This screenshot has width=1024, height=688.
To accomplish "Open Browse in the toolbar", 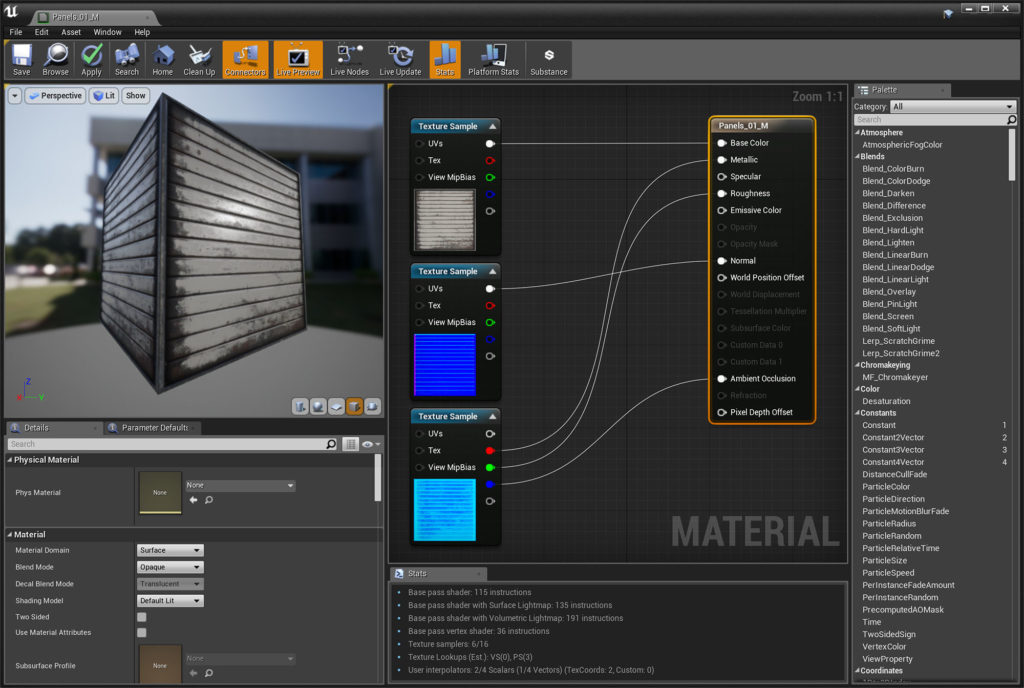I will 55,59.
